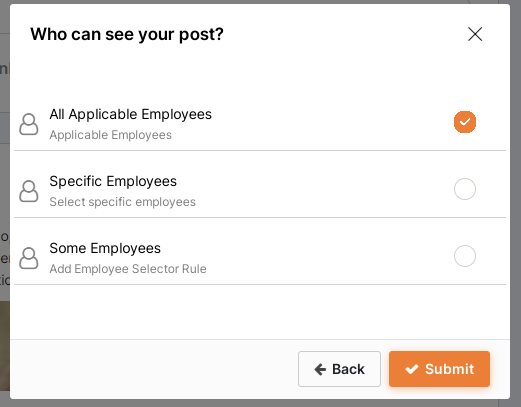Select the Some Employees radio button
Image resolution: width=521 pixels, height=407 pixels.
click(465, 256)
